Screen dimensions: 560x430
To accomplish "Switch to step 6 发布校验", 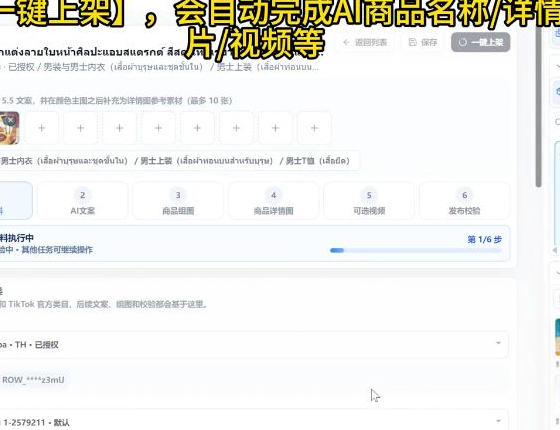I will pos(464,201).
